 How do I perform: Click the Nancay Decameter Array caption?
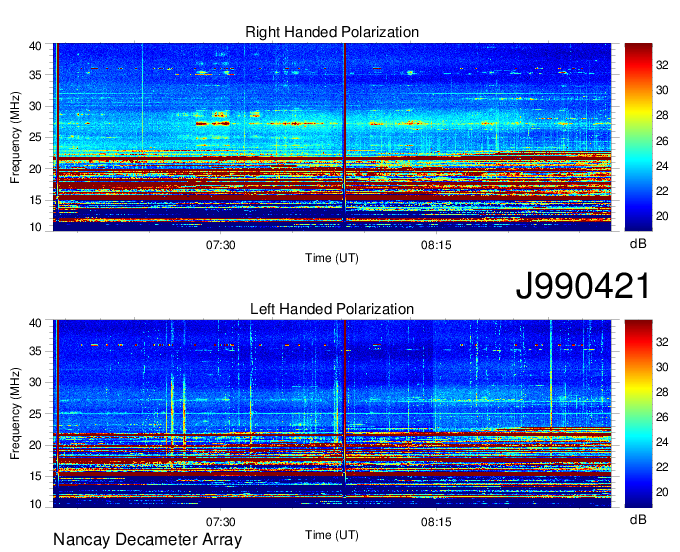click(147, 539)
